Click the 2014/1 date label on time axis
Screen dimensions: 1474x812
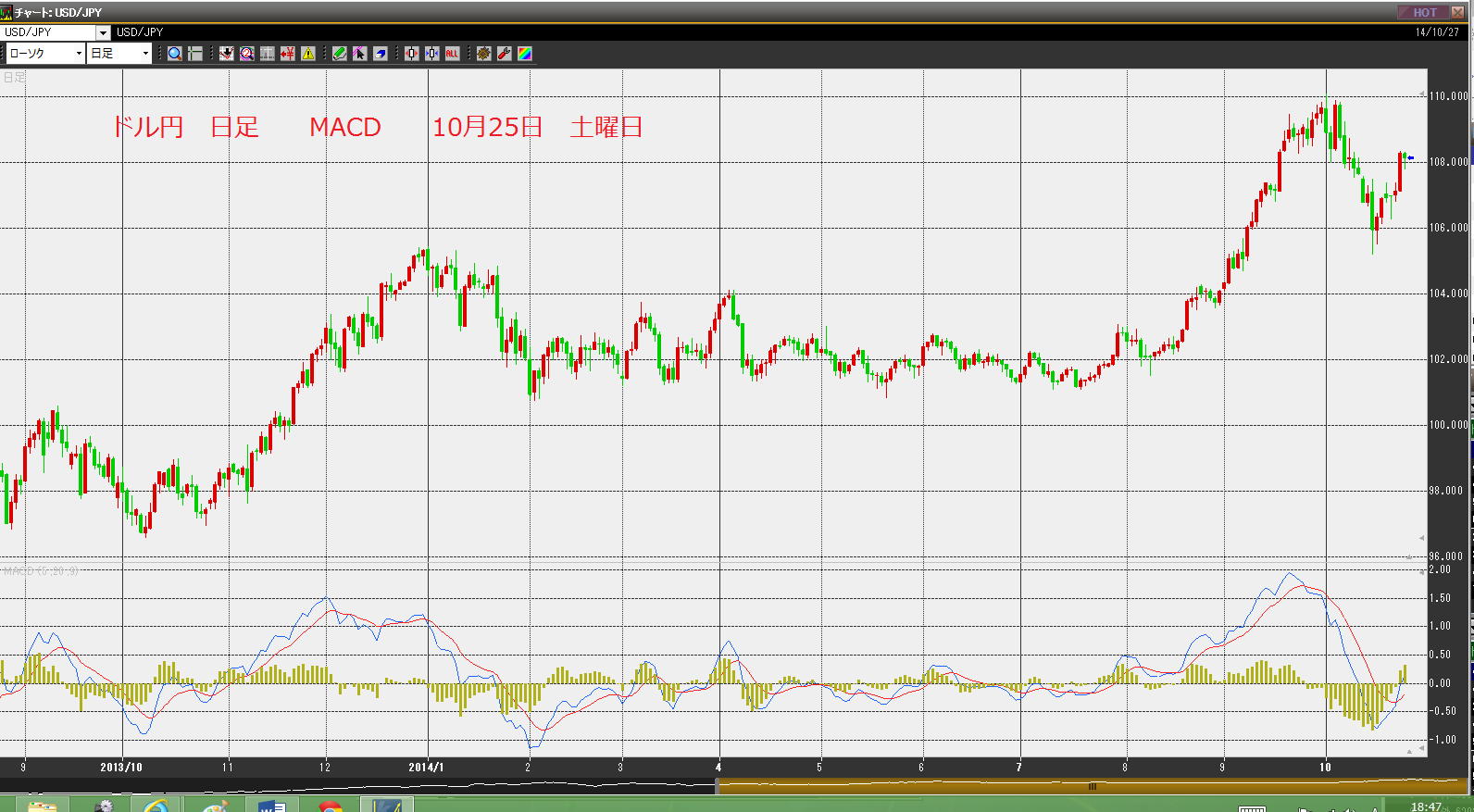[x=426, y=767]
